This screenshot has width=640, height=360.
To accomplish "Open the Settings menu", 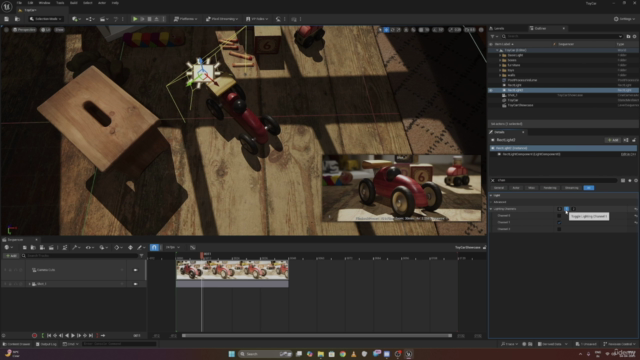I will tap(624, 19).
